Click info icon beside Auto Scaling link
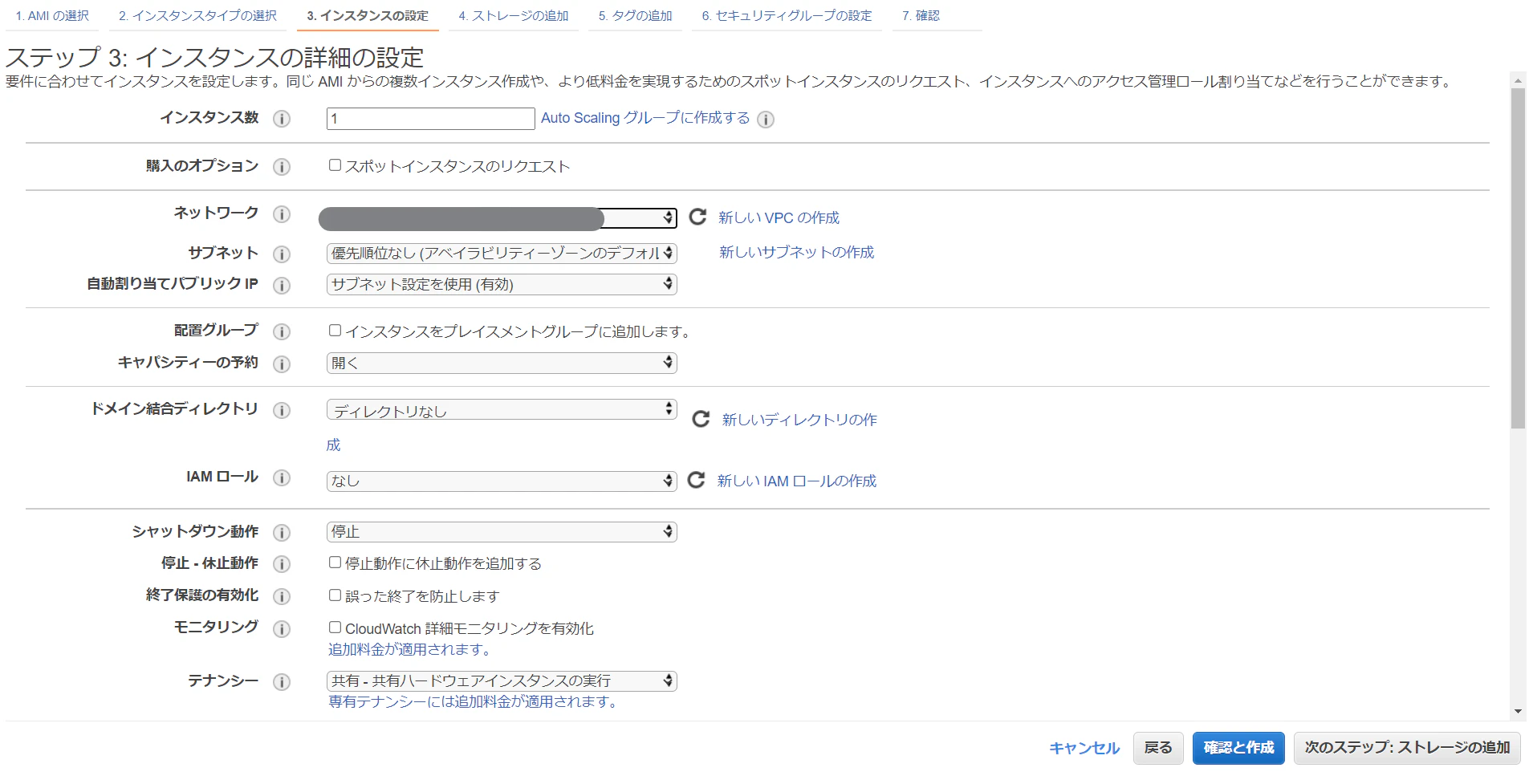1533x784 pixels. click(766, 120)
